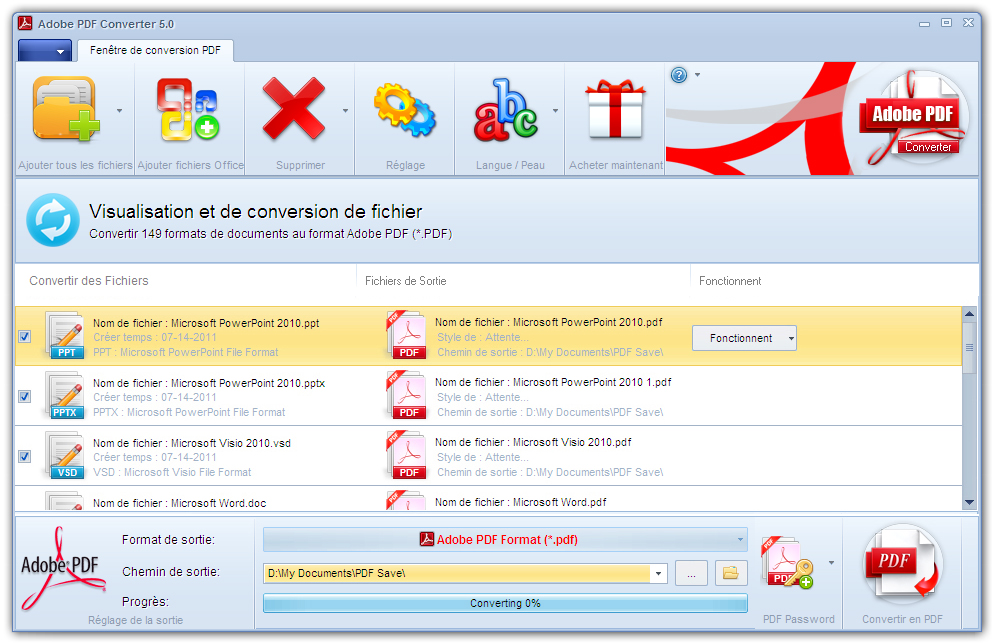This screenshot has width=992, height=644.
Task: Click the Fichiers de Sortie column header
Action: 406,281
